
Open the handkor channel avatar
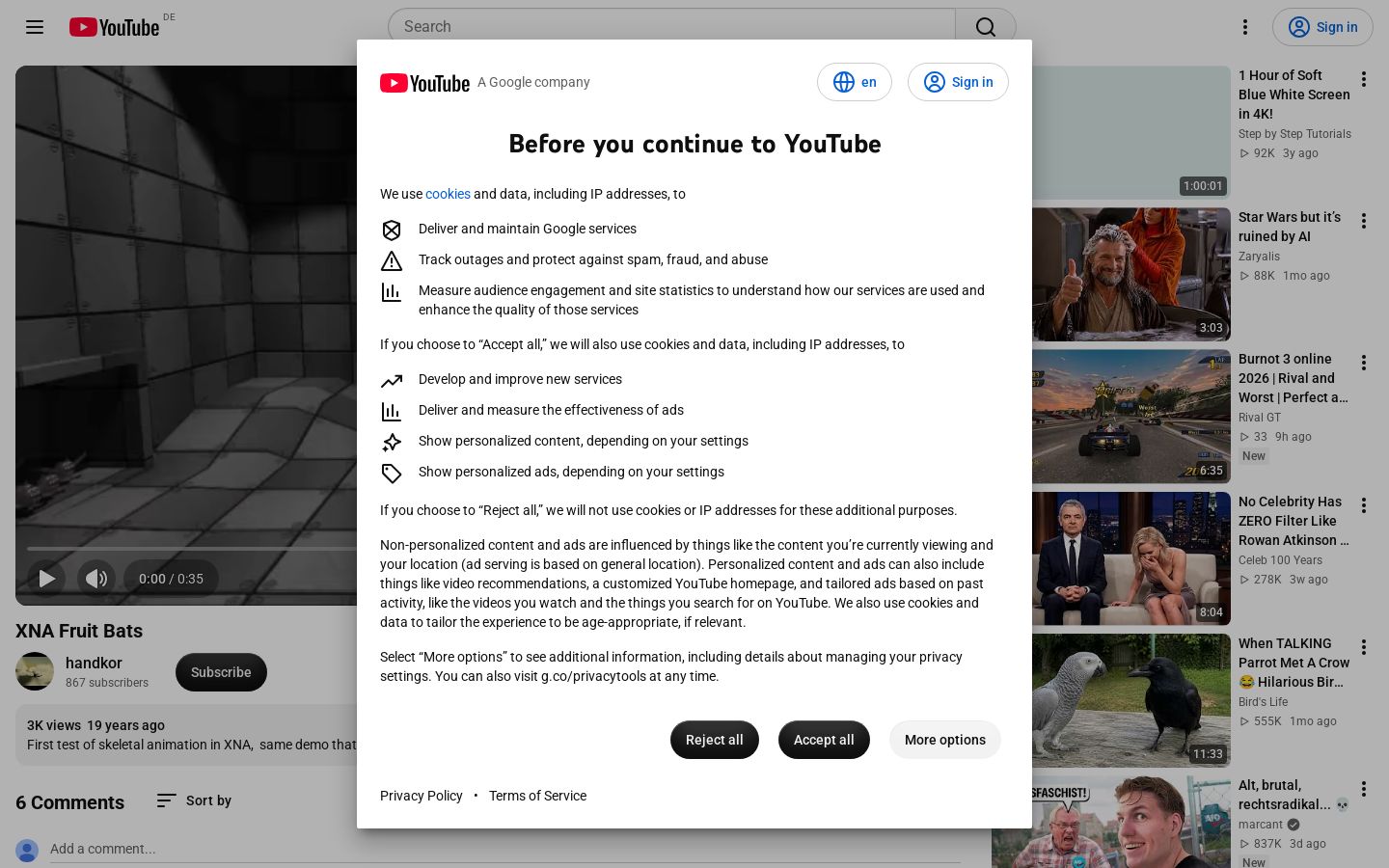click(35, 672)
